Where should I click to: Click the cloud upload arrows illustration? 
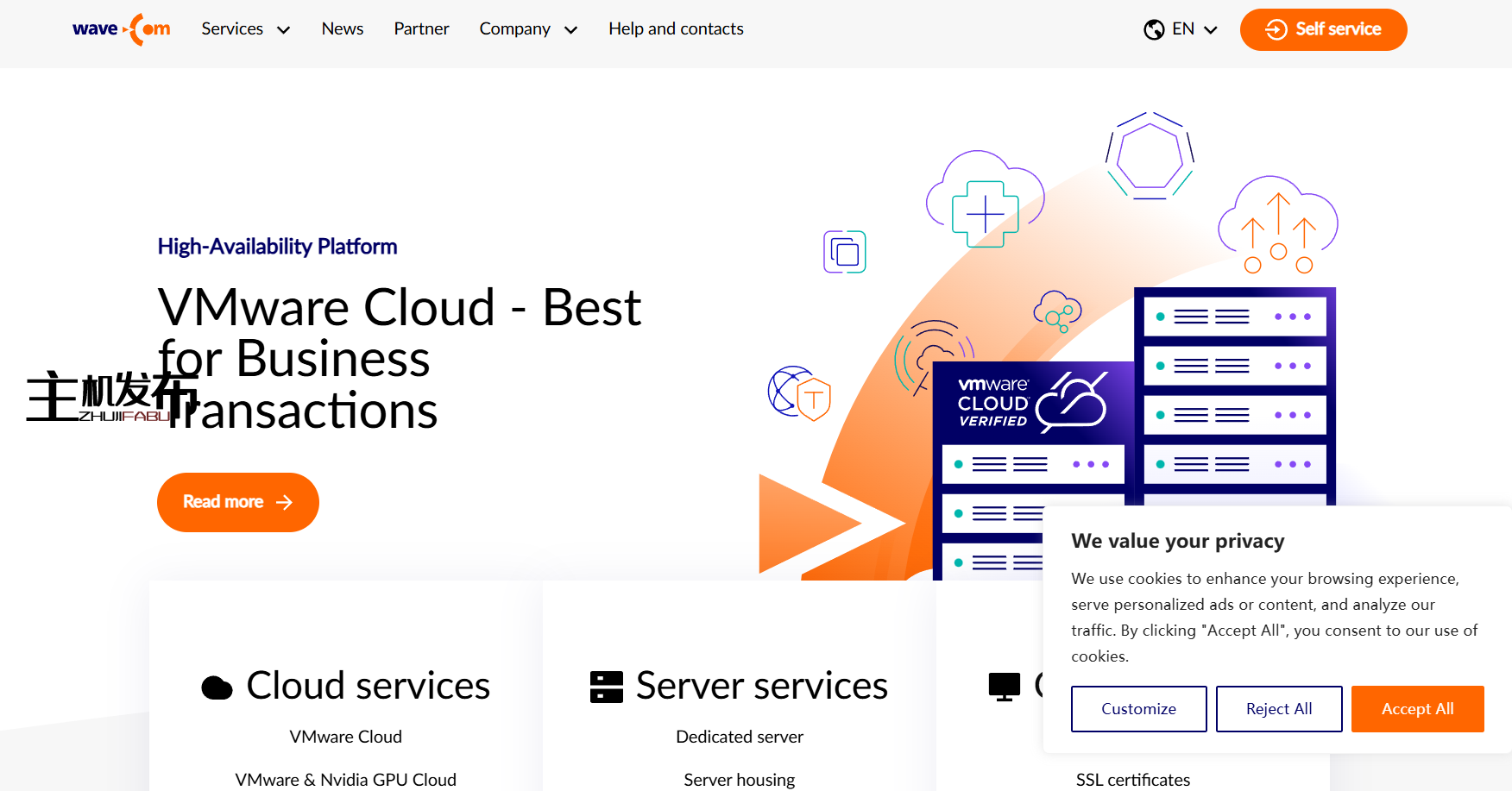click(1277, 224)
